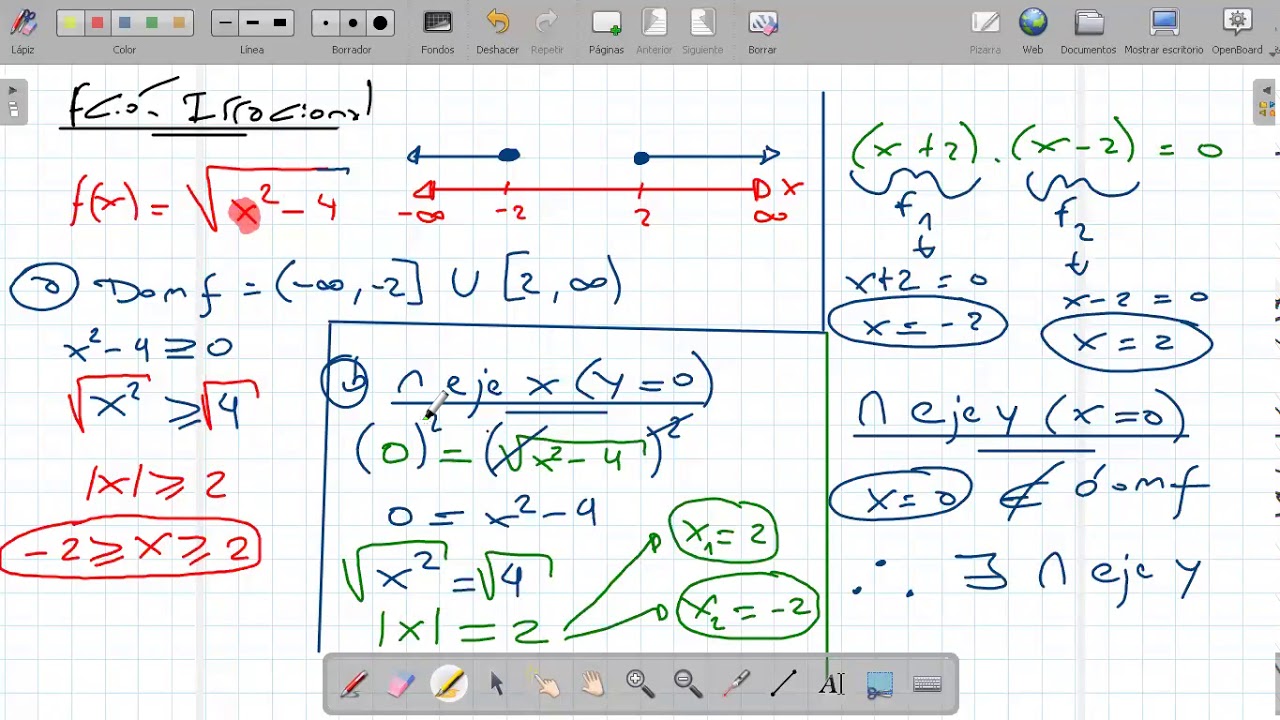
Task: Select the small eraser size
Action: point(325,23)
